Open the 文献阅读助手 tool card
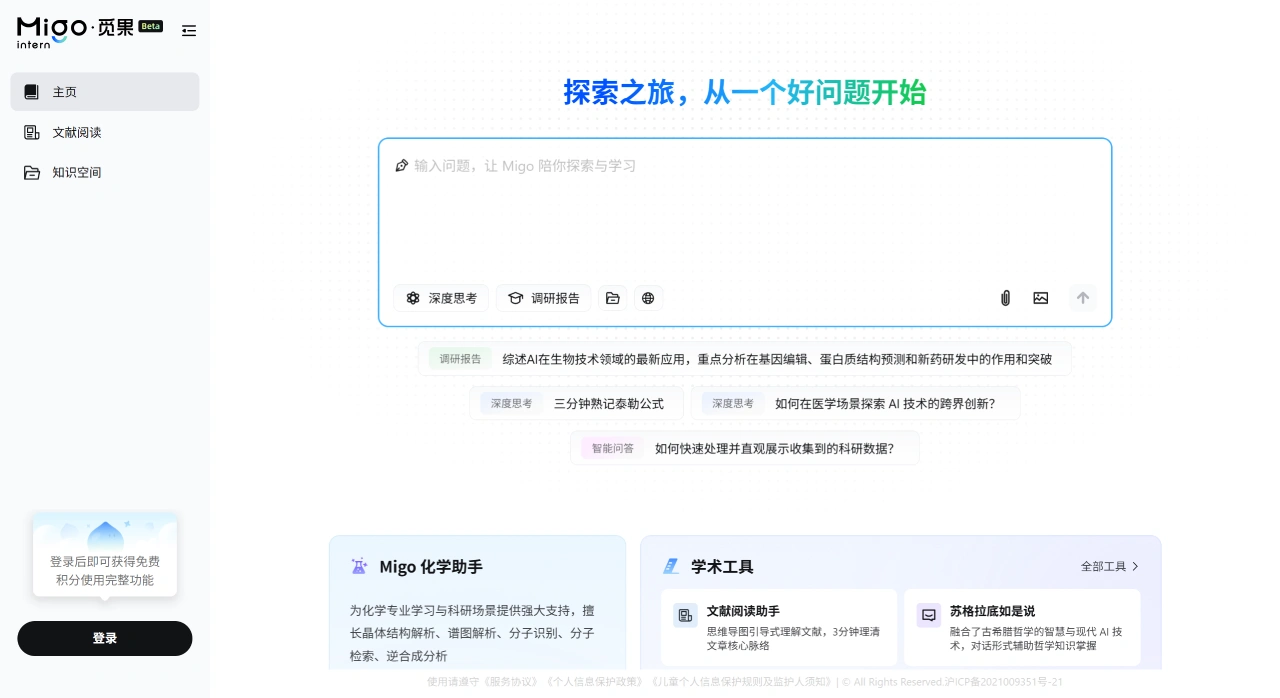This screenshot has height=698, width=1280. click(x=779, y=628)
